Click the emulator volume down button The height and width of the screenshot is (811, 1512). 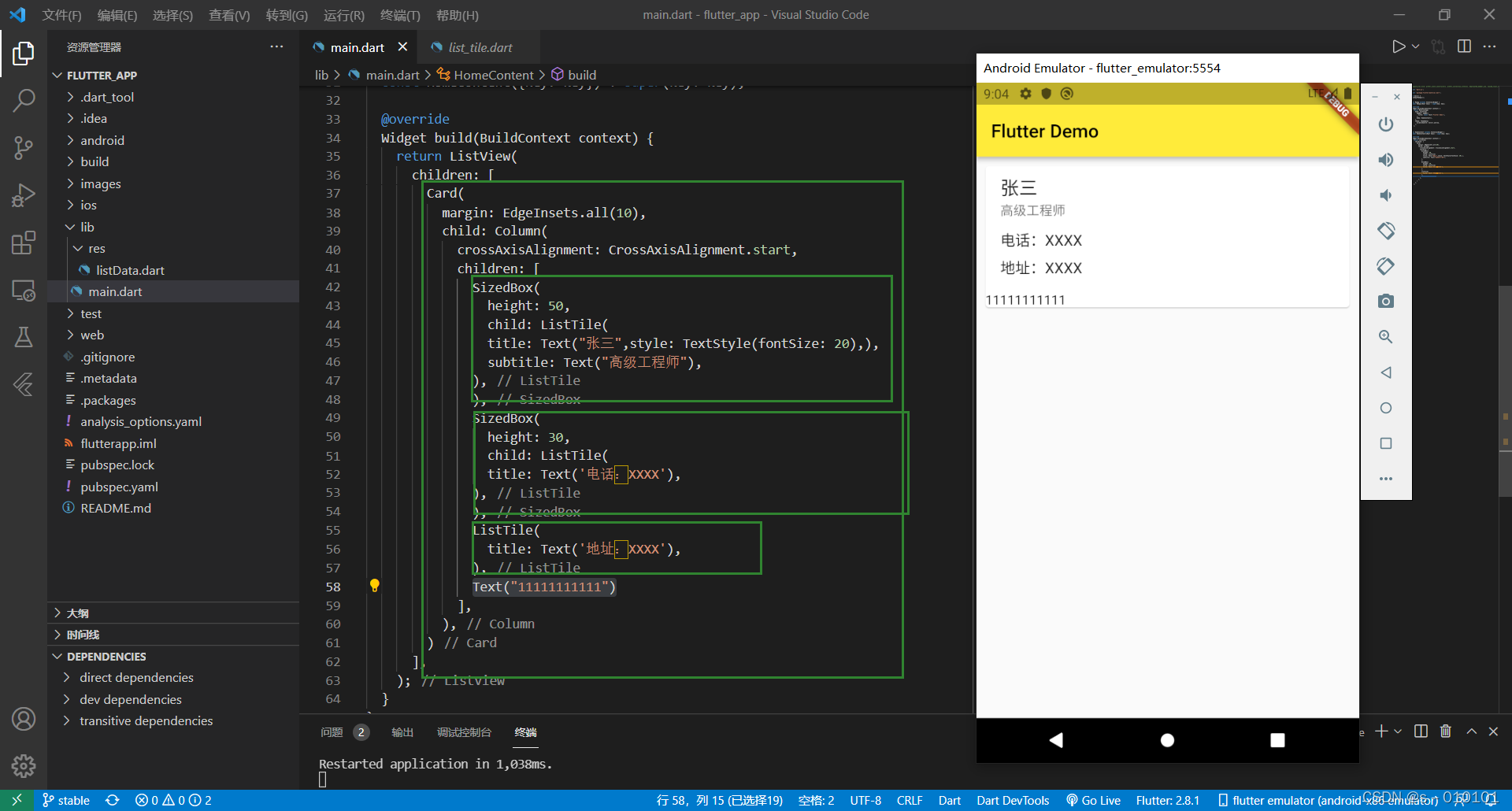1386,195
